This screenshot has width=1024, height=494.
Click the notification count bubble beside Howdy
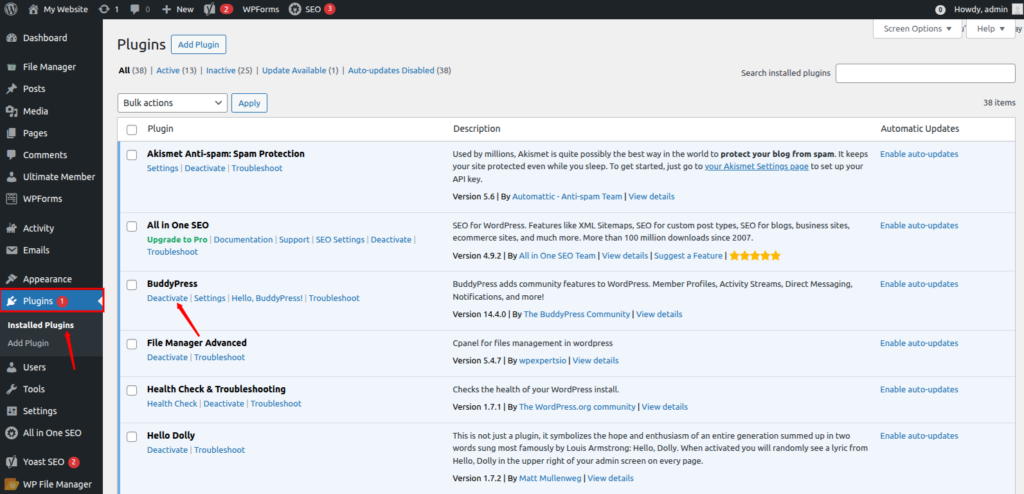940,10
